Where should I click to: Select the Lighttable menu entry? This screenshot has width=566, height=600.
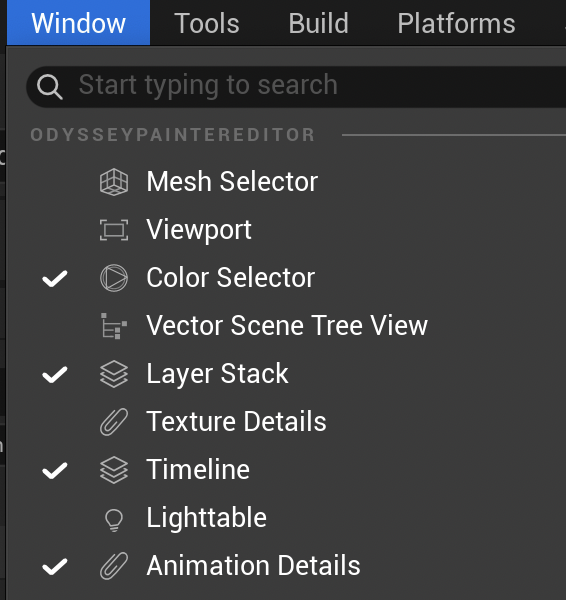pos(286,518)
